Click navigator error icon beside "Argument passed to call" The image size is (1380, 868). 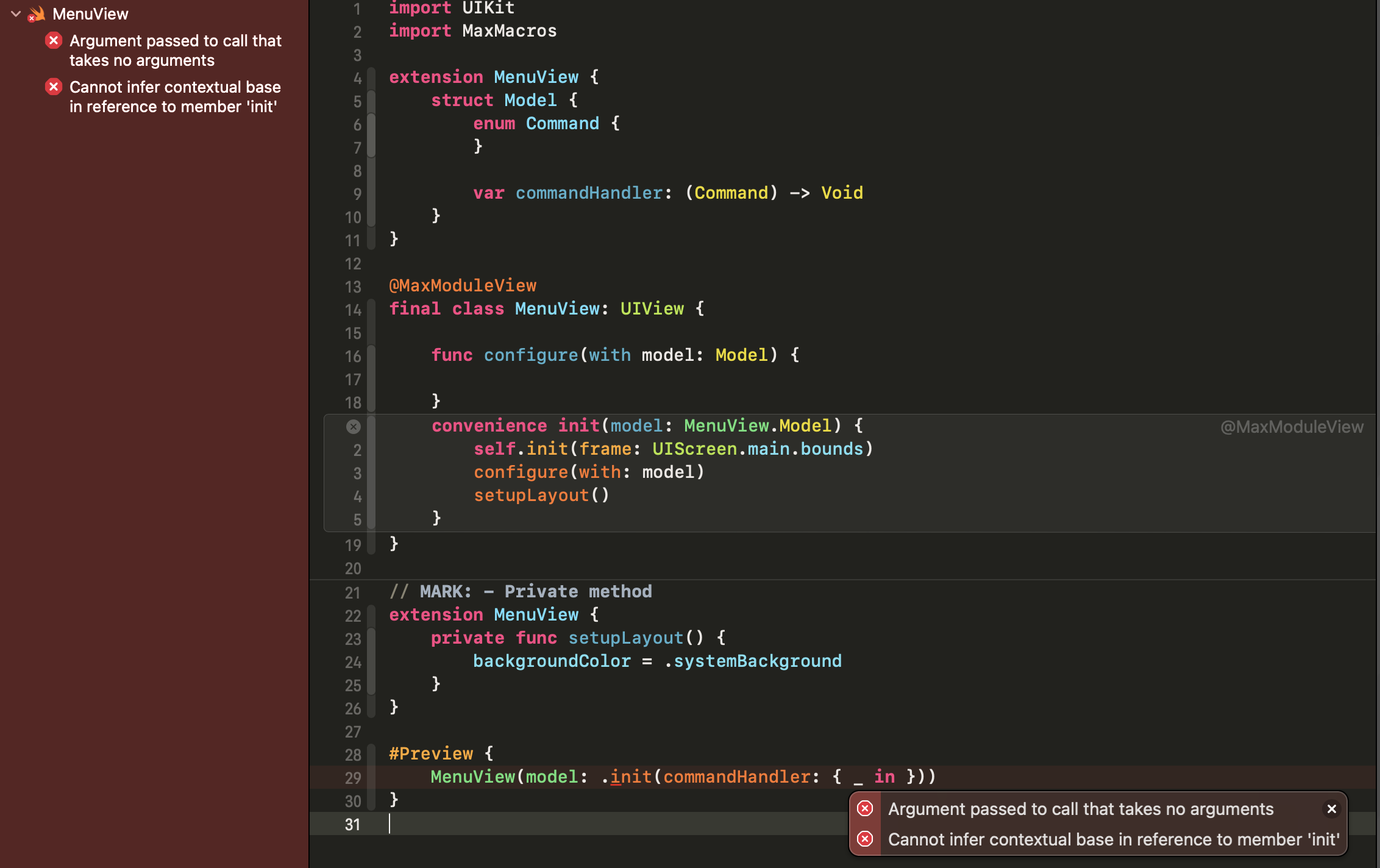pos(54,41)
